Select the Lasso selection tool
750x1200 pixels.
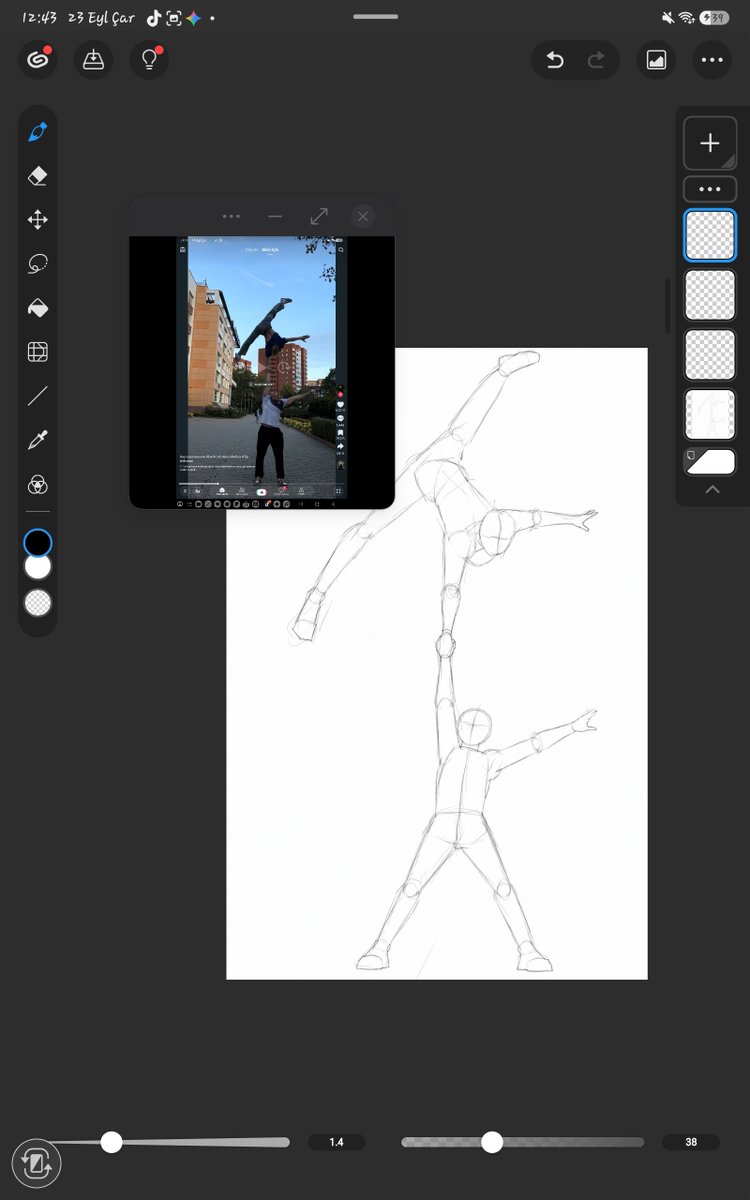tap(38, 264)
